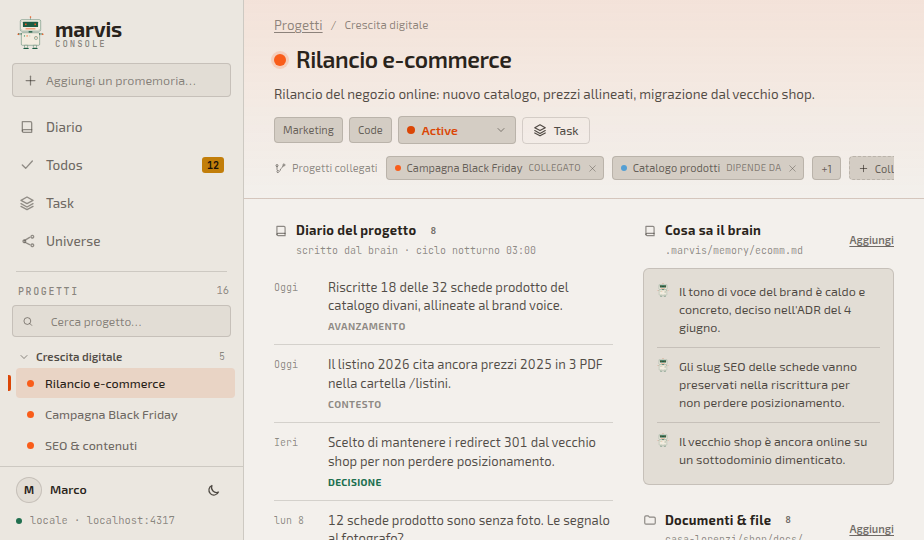Click the AVANZAMENTO label
The image size is (924, 540).
[x=367, y=327]
